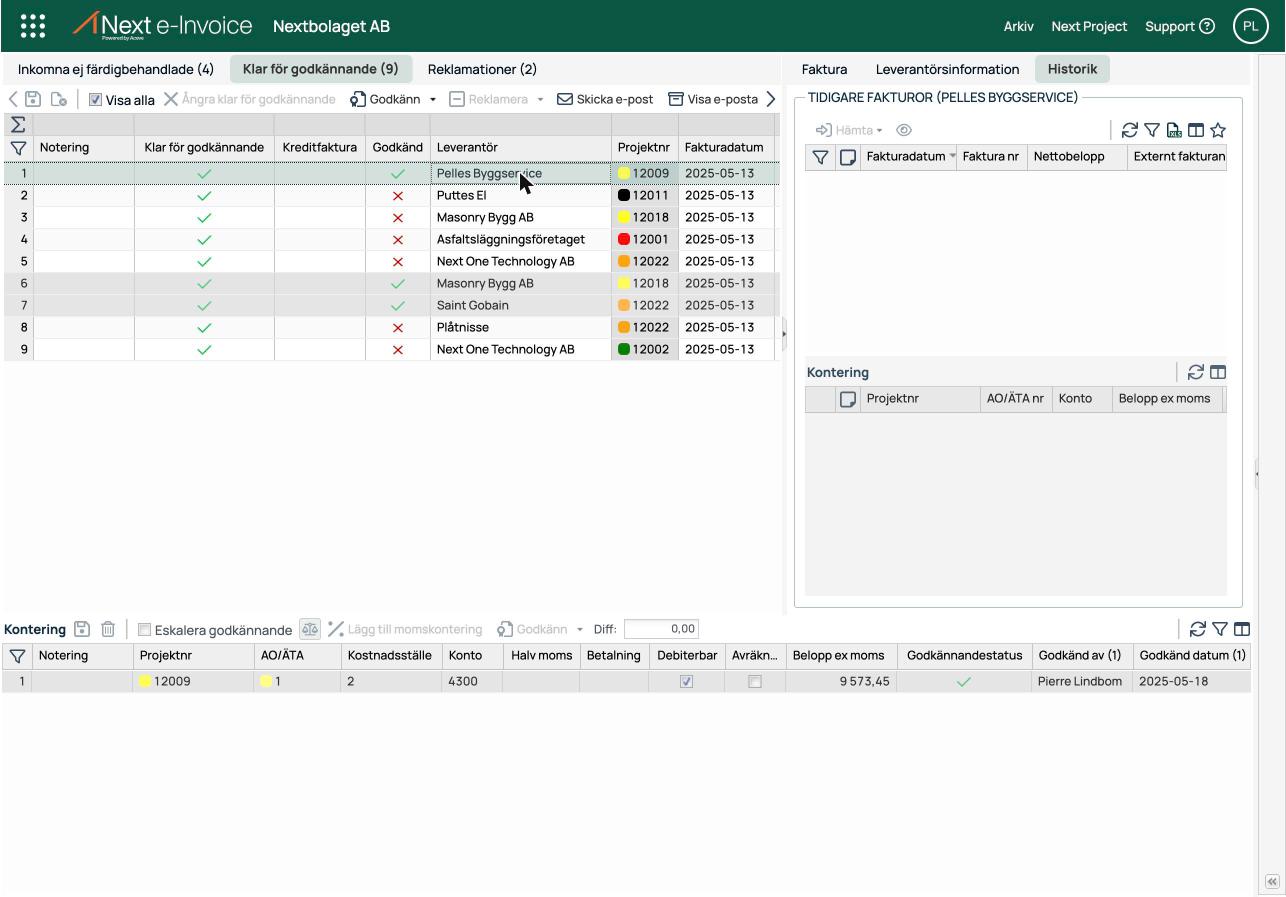Filter the Tidigare fakturor list

(x=1152, y=130)
